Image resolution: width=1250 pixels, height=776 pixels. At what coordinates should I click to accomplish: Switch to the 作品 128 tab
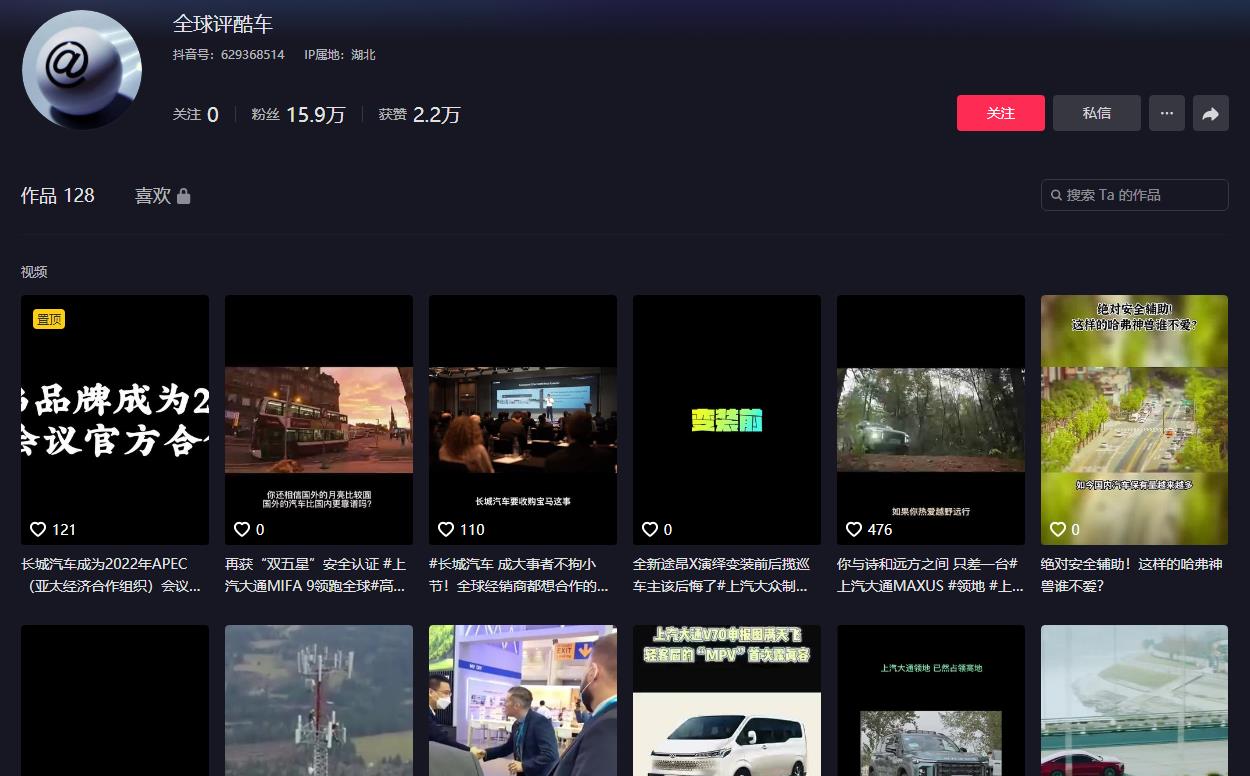[58, 196]
